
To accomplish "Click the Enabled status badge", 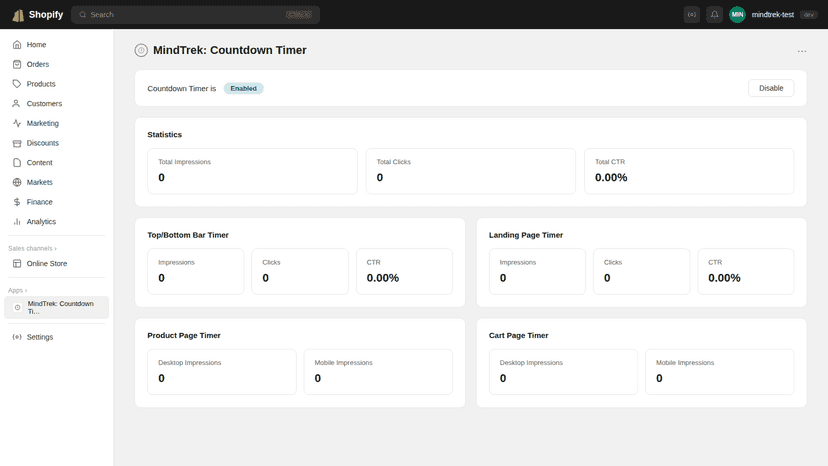I will 243,88.
